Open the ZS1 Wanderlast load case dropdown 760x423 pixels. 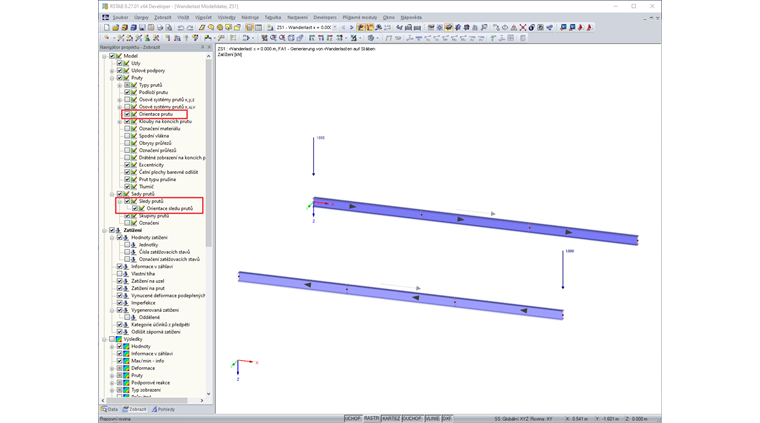[x=334, y=28]
